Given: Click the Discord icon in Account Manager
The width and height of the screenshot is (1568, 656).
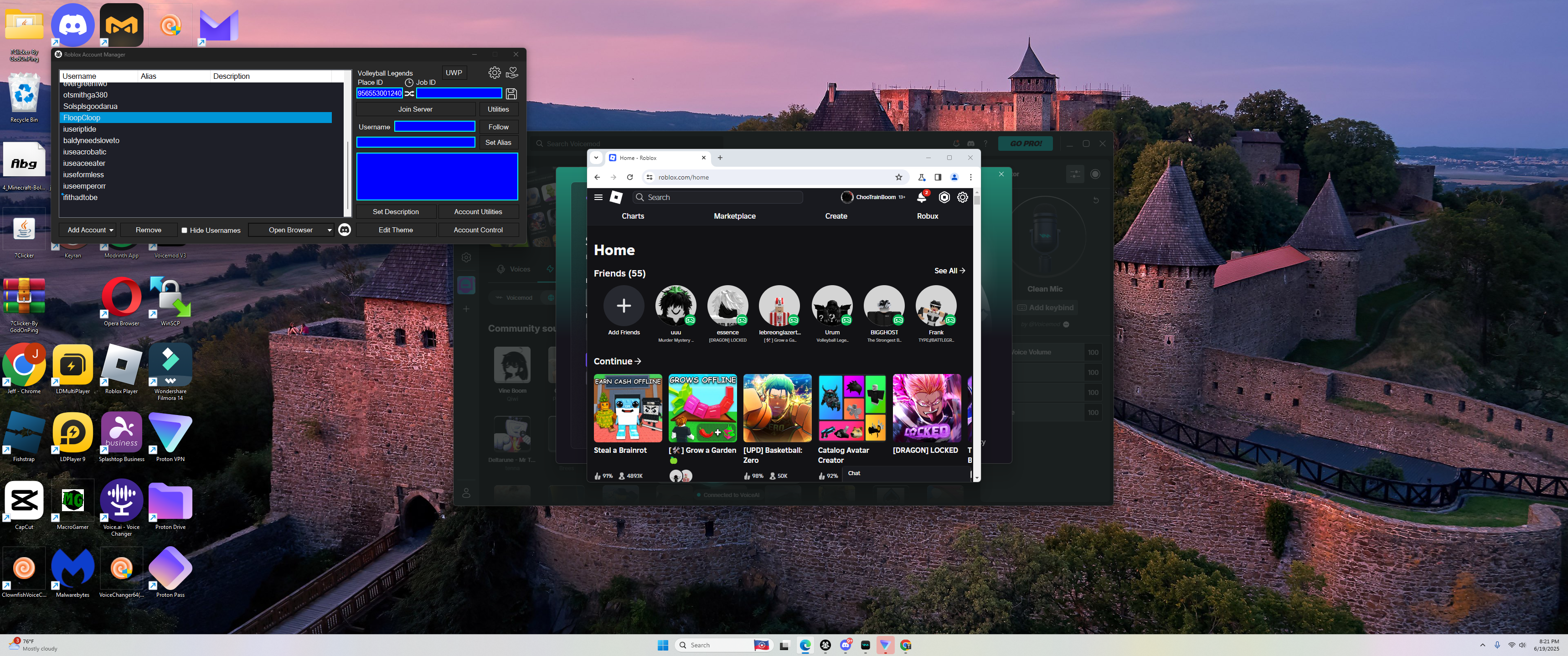Looking at the screenshot, I should pos(345,230).
